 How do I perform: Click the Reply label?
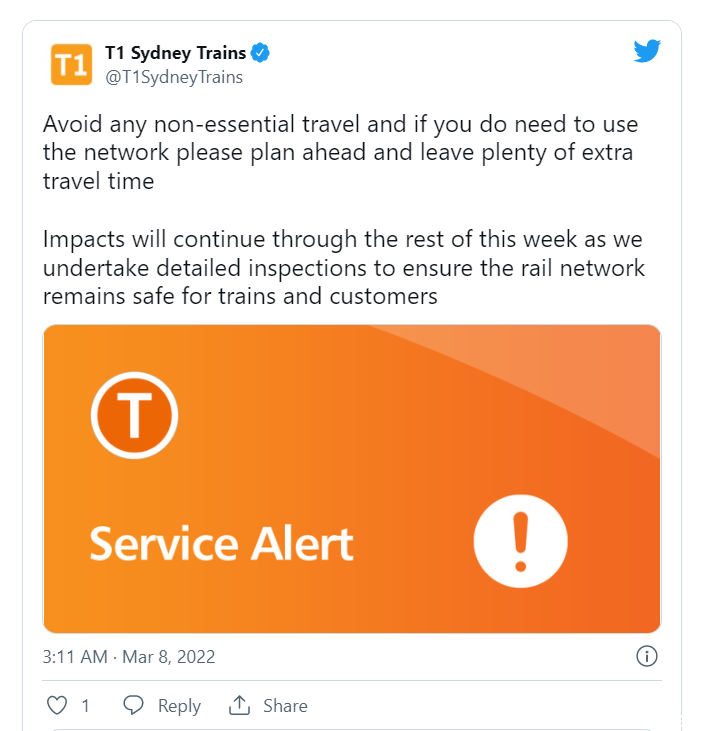(179, 706)
